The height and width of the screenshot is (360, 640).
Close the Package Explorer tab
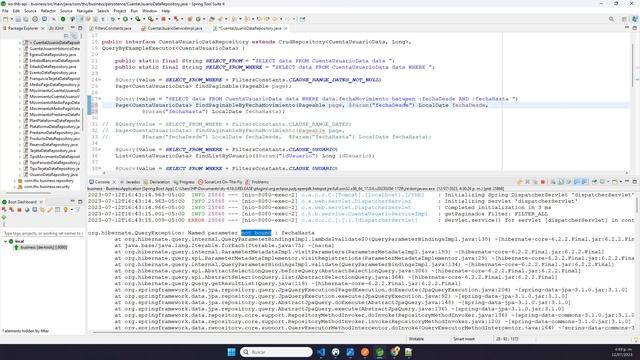coord(42,28)
